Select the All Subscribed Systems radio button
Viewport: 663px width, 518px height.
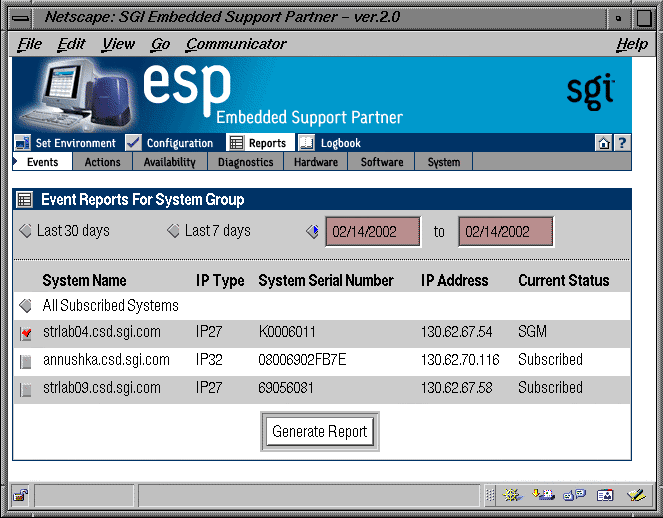tap(26, 306)
